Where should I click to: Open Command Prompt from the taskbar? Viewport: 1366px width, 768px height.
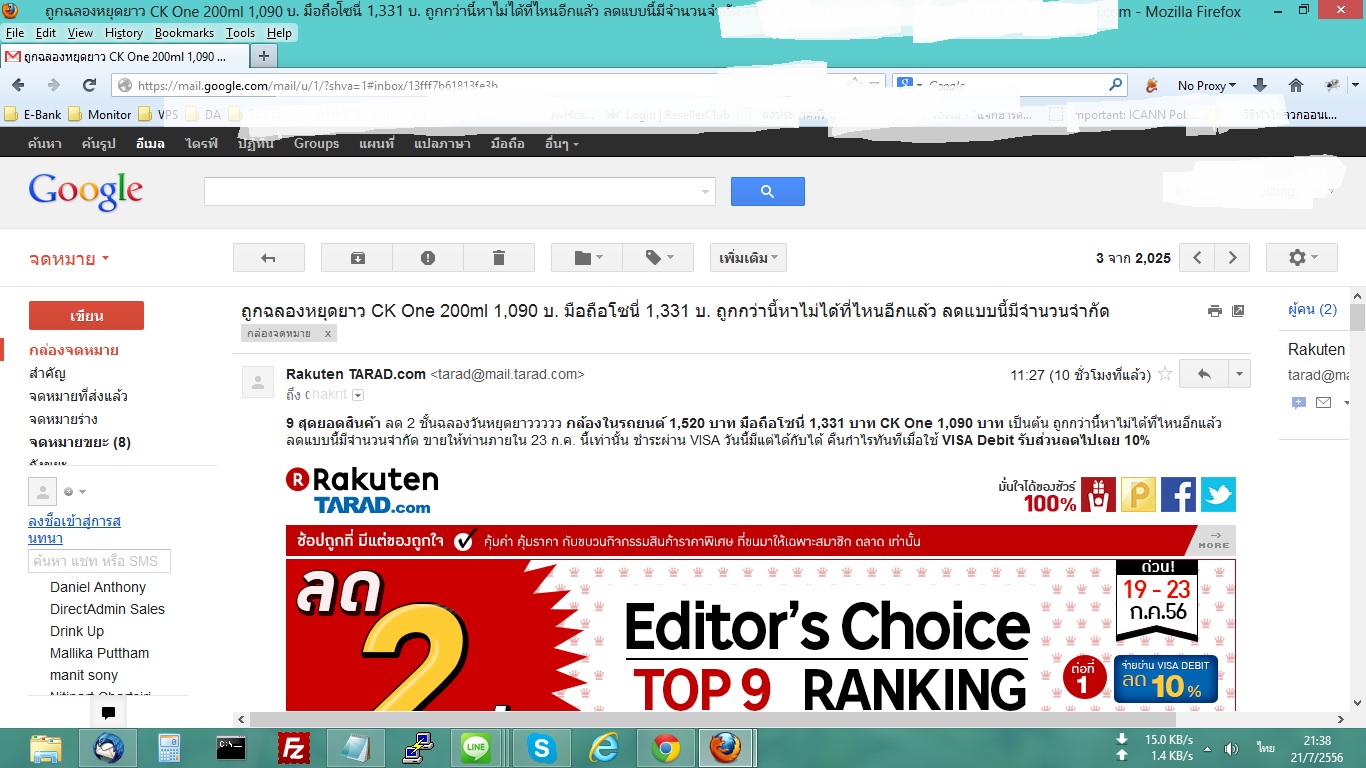(231, 748)
